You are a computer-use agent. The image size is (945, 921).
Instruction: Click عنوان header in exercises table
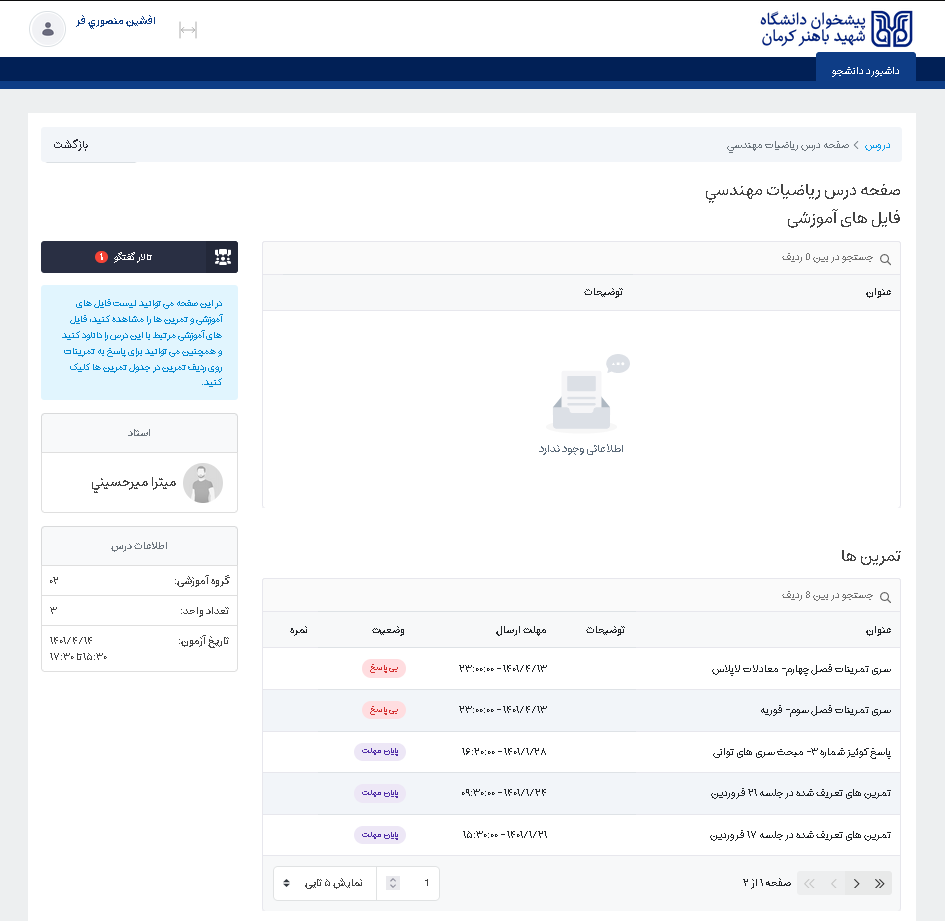[879, 630]
